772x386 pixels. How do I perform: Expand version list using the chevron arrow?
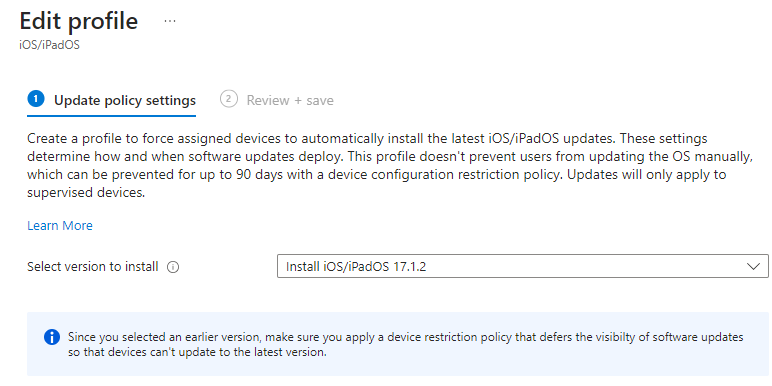[753, 266]
